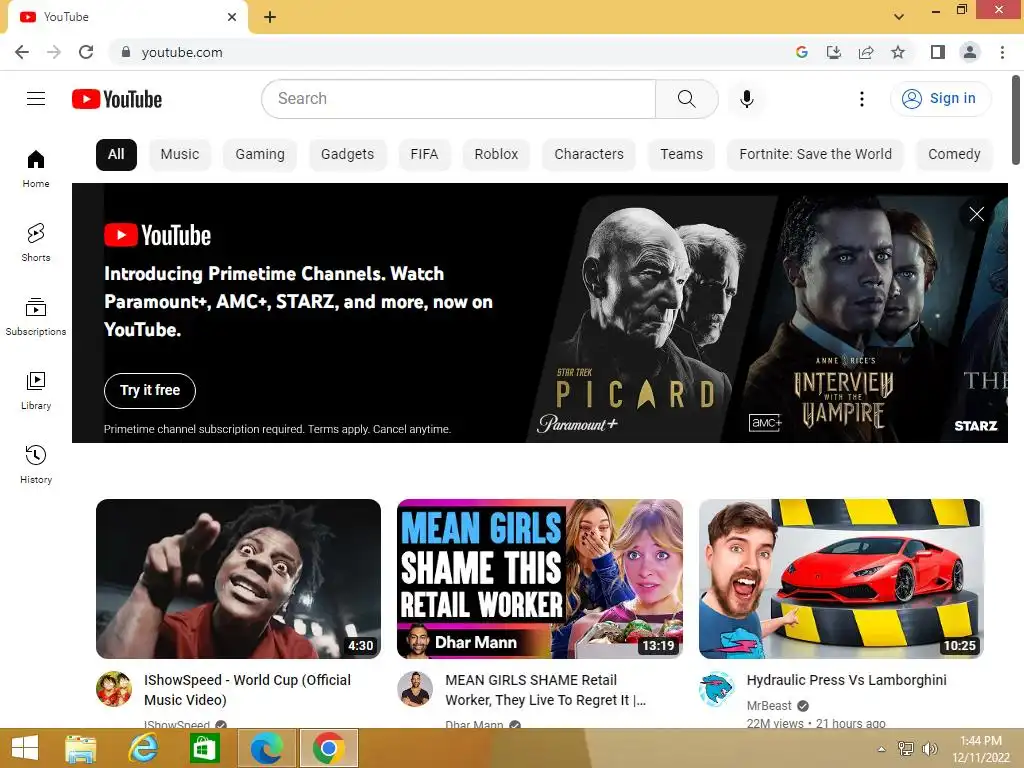
Task: Reload the YouTube page
Action: point(86,52)
